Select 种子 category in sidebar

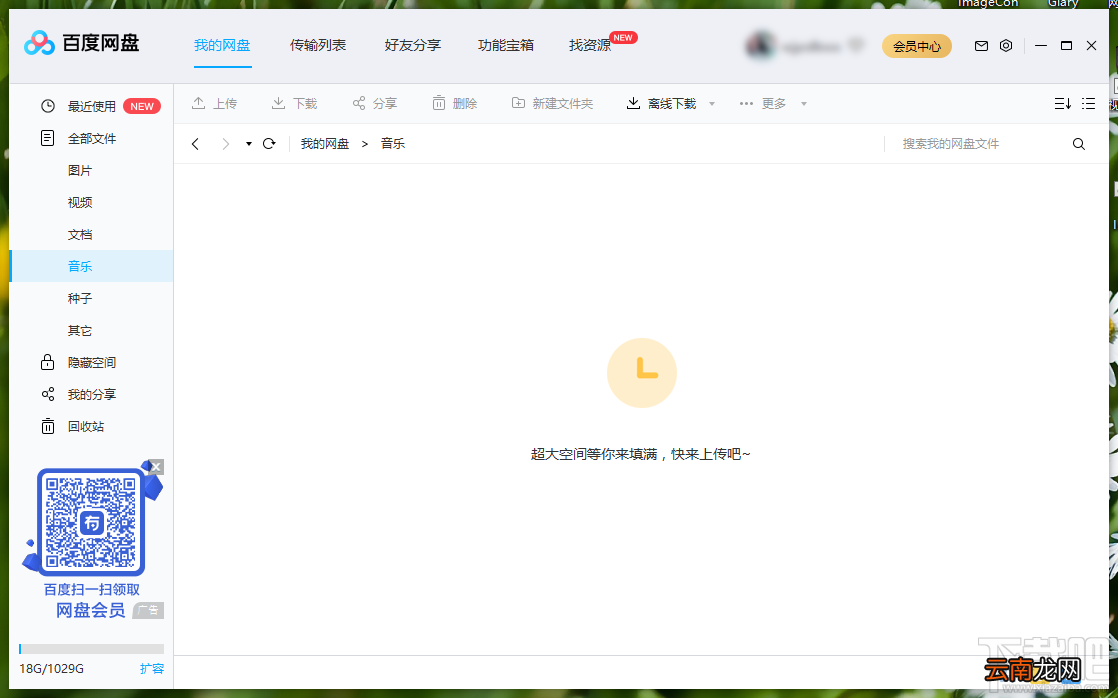coord(80,298)
